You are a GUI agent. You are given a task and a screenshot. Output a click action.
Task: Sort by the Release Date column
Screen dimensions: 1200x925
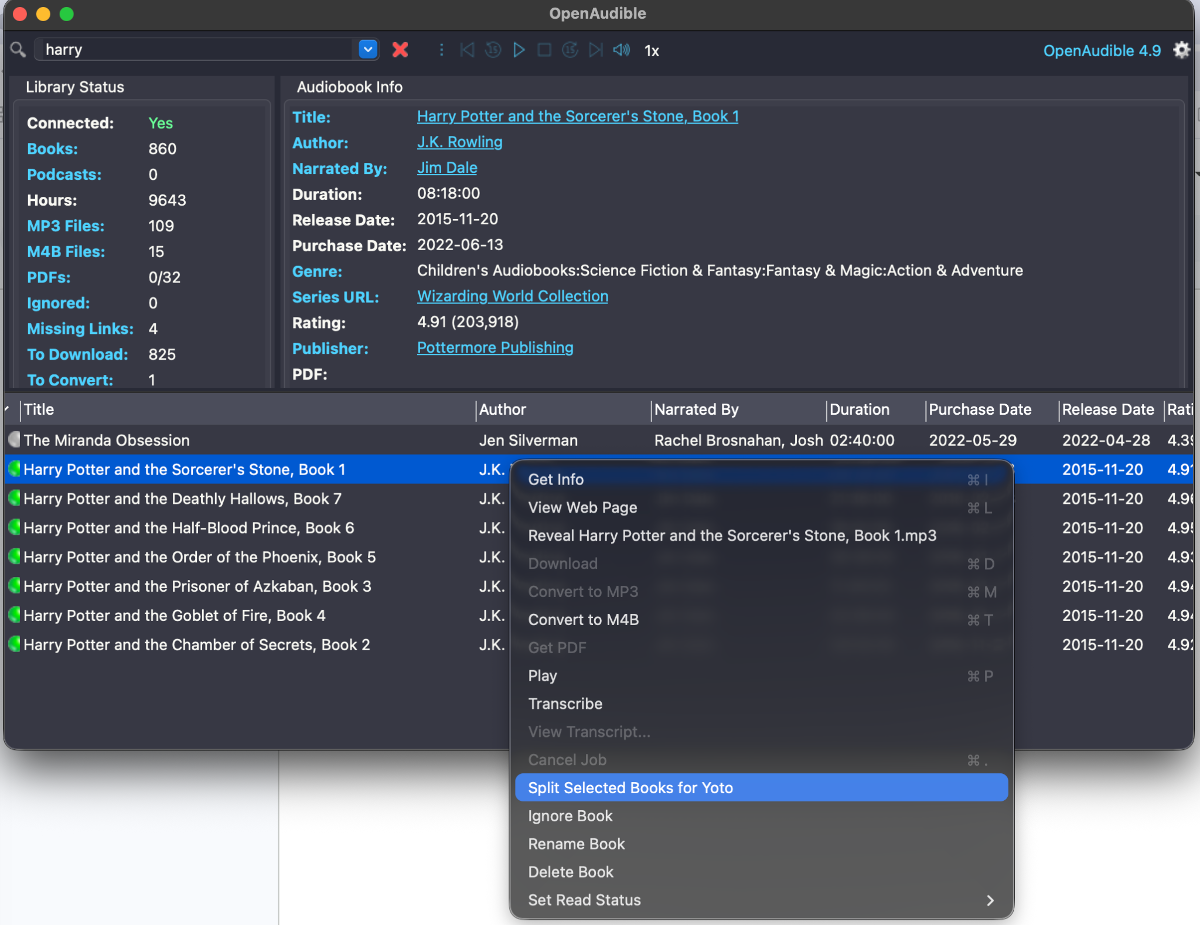point(1109,410)
